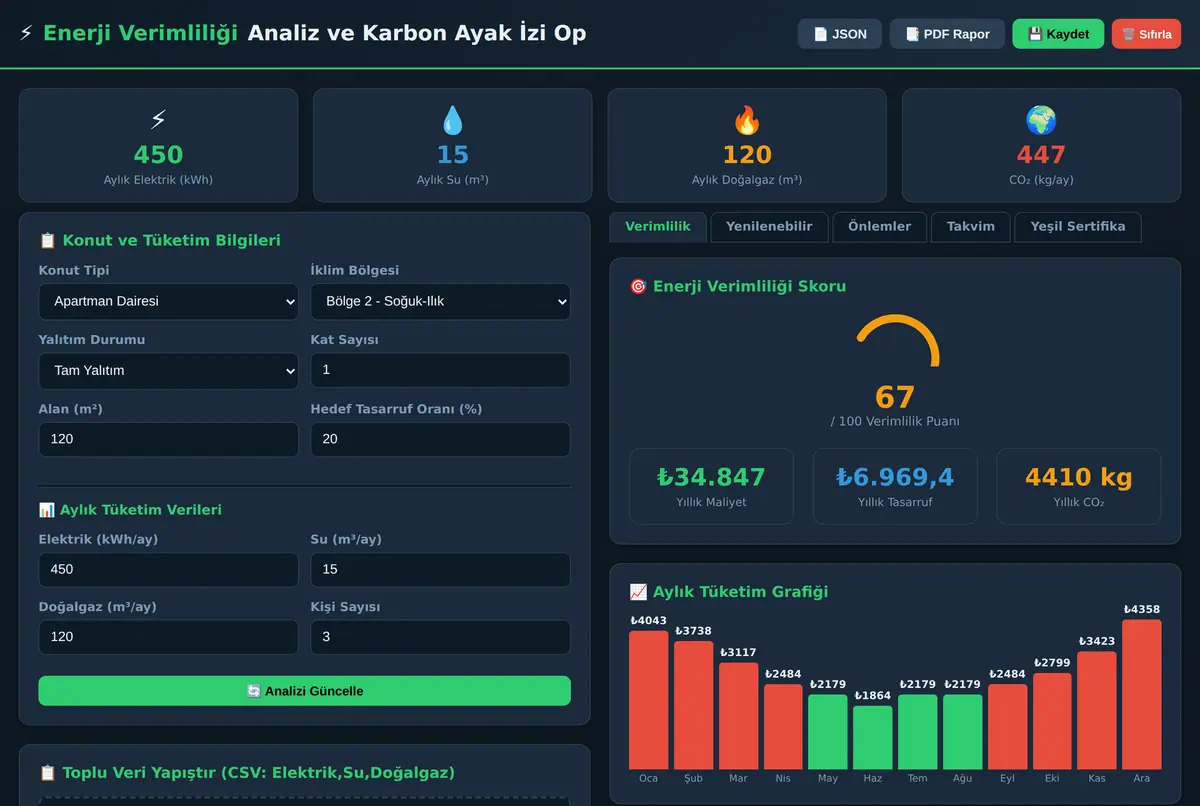
Task: Click target icon beside Enerji Verimliliği Skoru
Action: pyautogui.click(x=638, y=286)
